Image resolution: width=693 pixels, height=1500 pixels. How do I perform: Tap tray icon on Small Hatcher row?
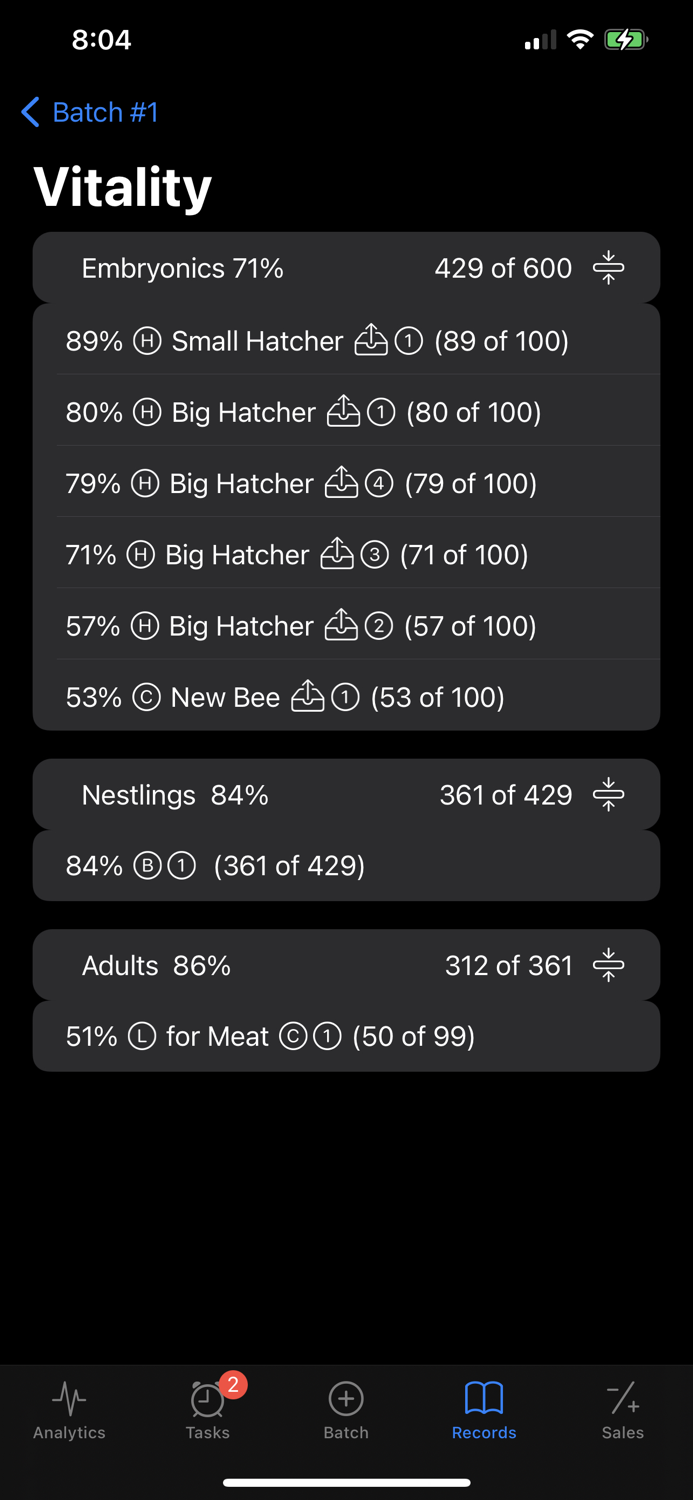[371, 341]
